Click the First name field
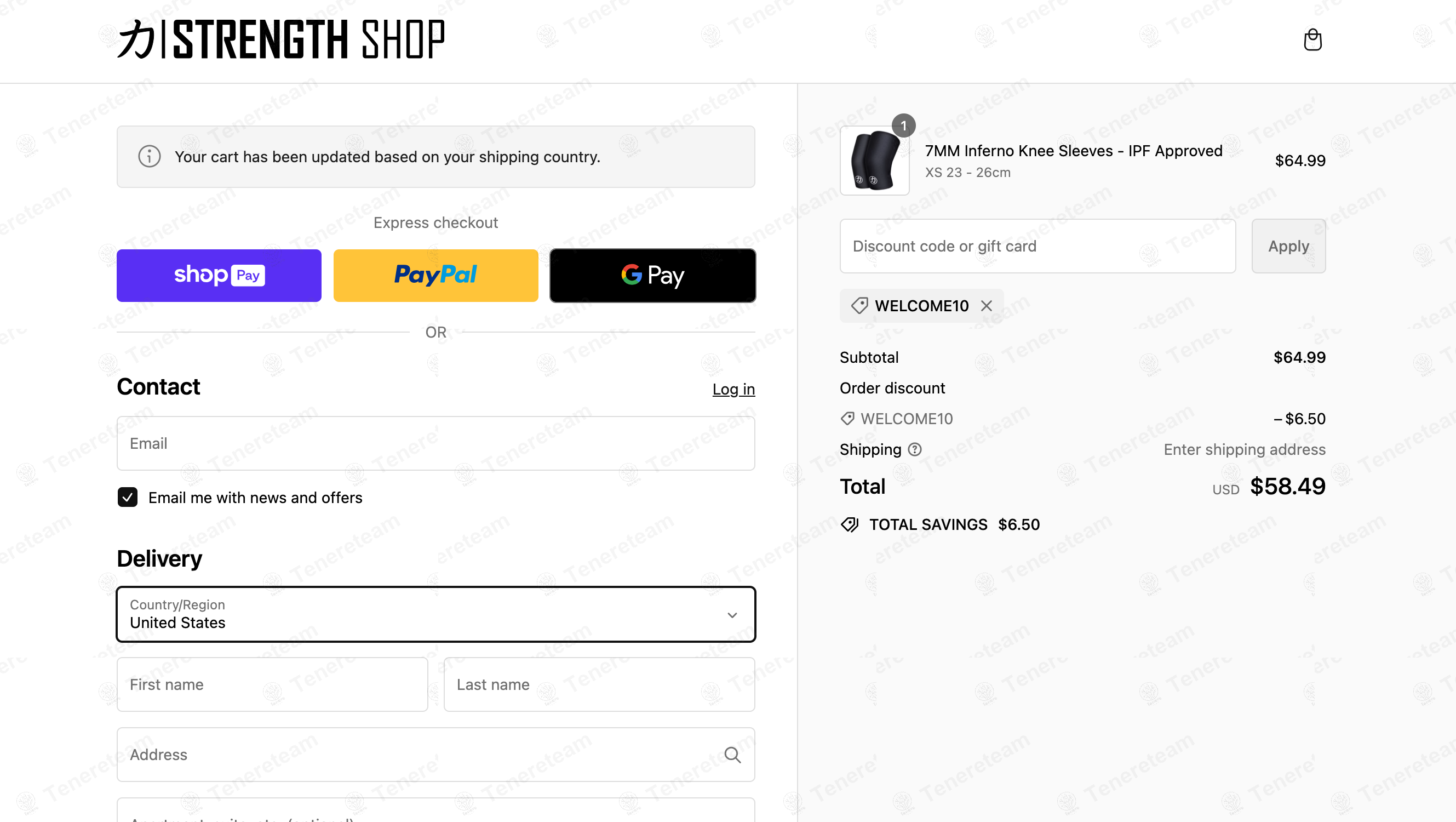Screen dimensions: 1456x822 (x=272, y=684)
